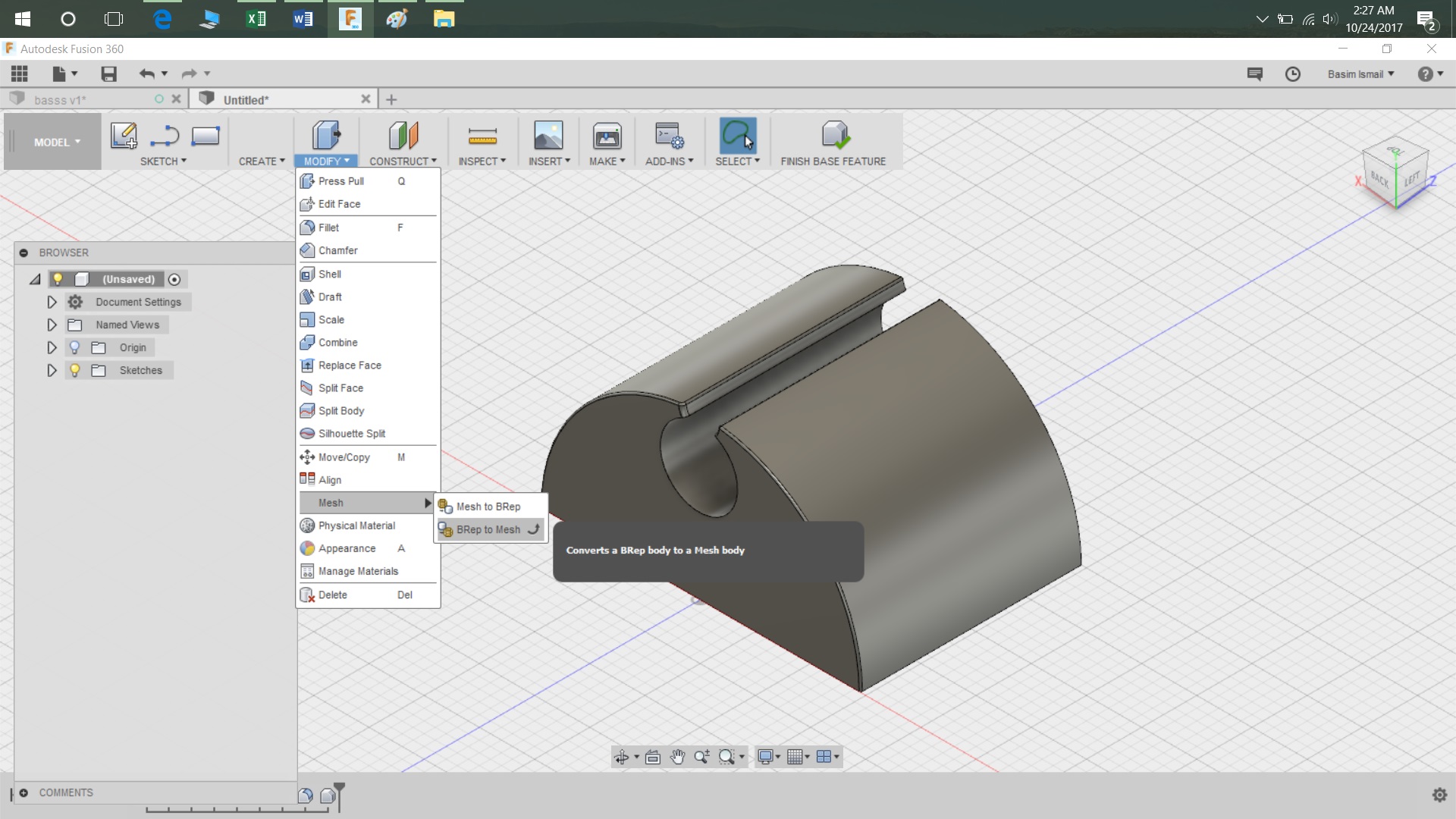Close the Untitled document tab
Viewport: 1456px width, 819px height.
[366, 99]
